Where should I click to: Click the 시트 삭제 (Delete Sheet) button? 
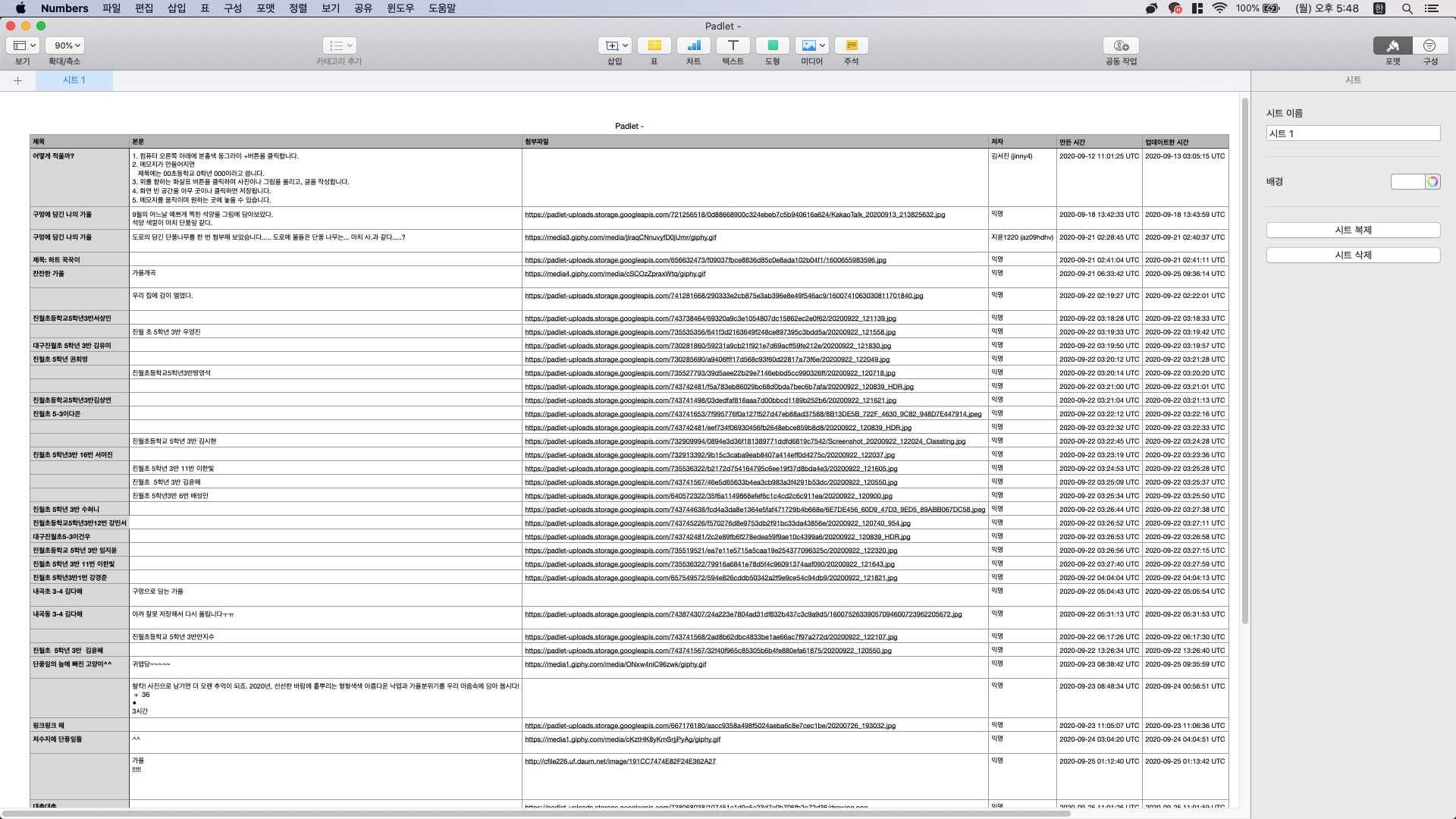pyautogui.click(x=1352, y=256)
